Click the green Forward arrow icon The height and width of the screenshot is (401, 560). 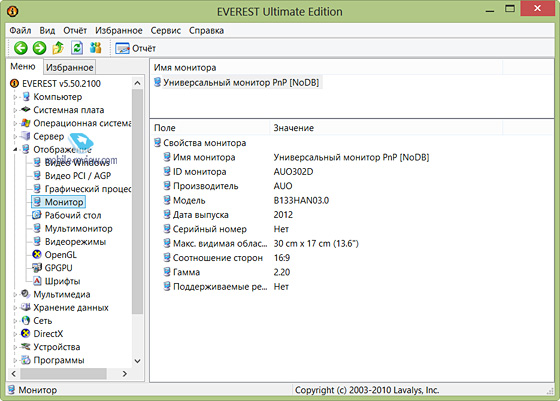[x=40, y=48]
